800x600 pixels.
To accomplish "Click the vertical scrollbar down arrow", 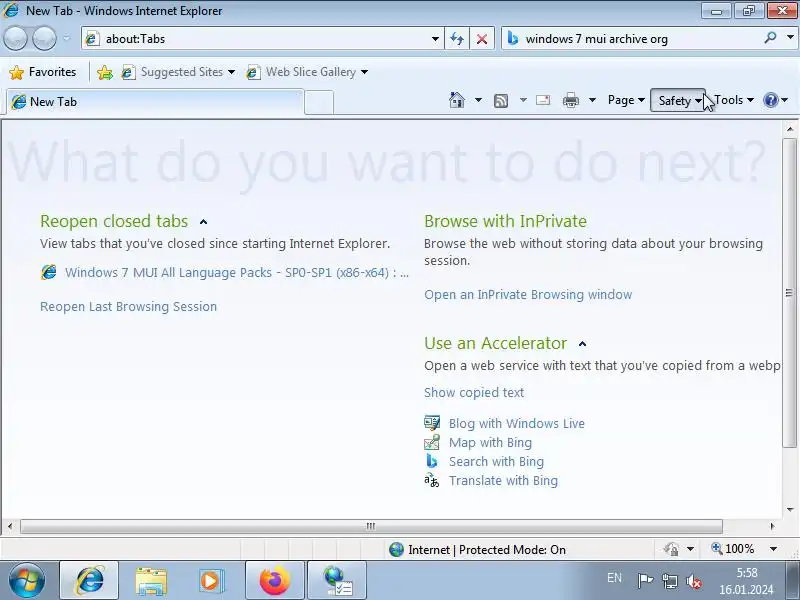I will pyautogui.click(x=790, y=510).
